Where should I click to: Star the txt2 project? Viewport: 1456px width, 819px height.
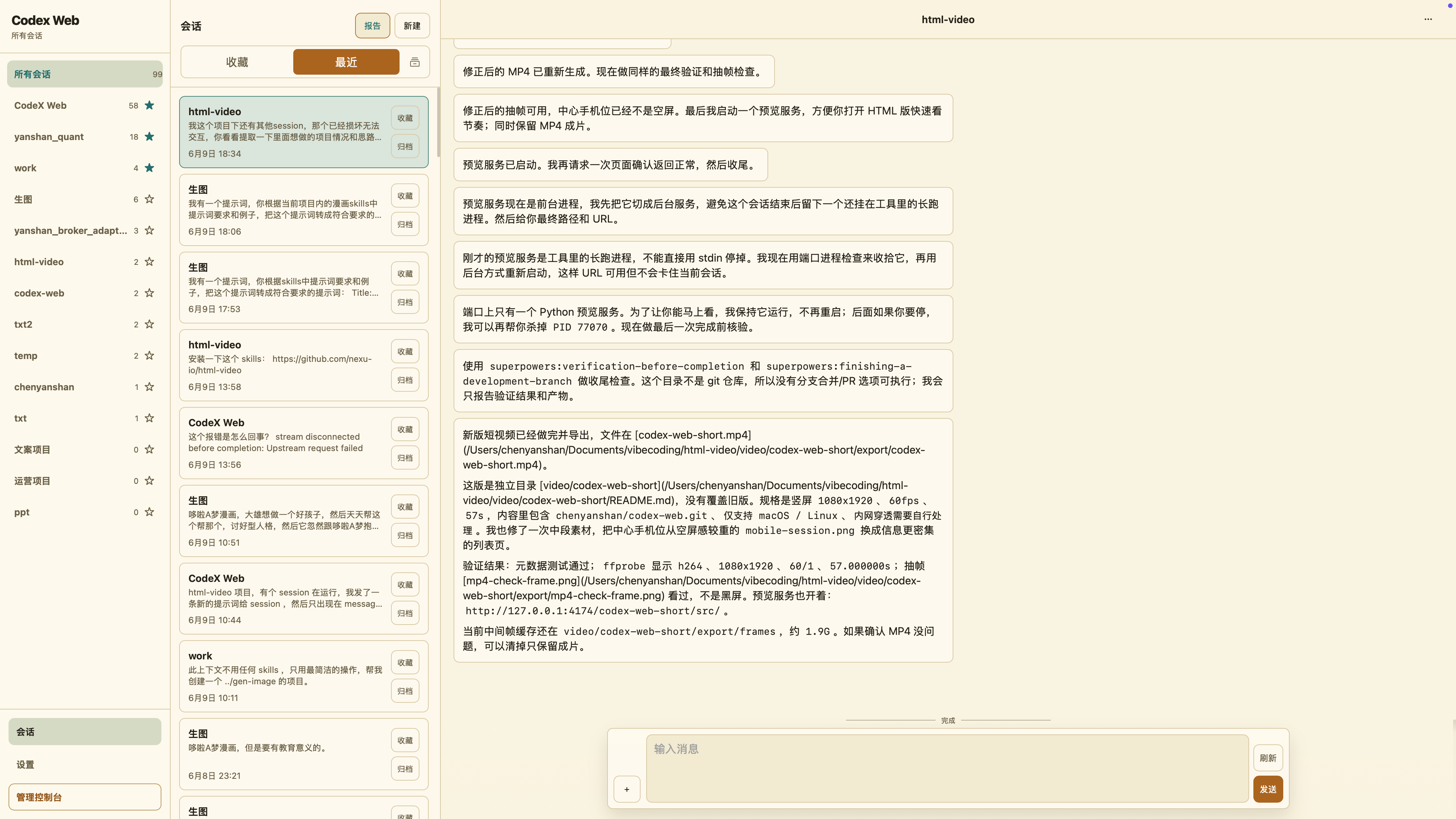(x=149, y=324)
